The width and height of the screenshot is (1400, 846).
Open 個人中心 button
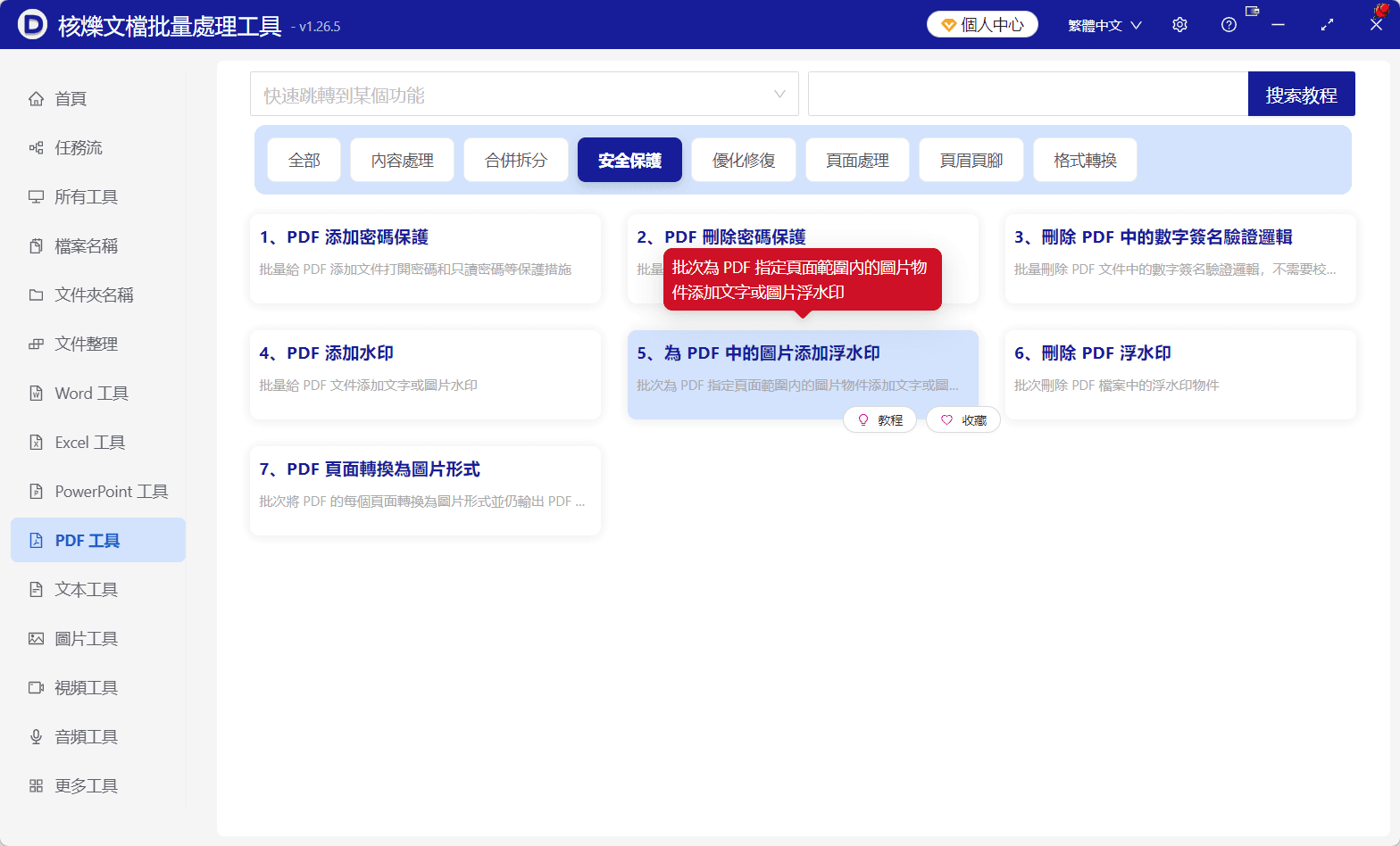tap(982, 25)
